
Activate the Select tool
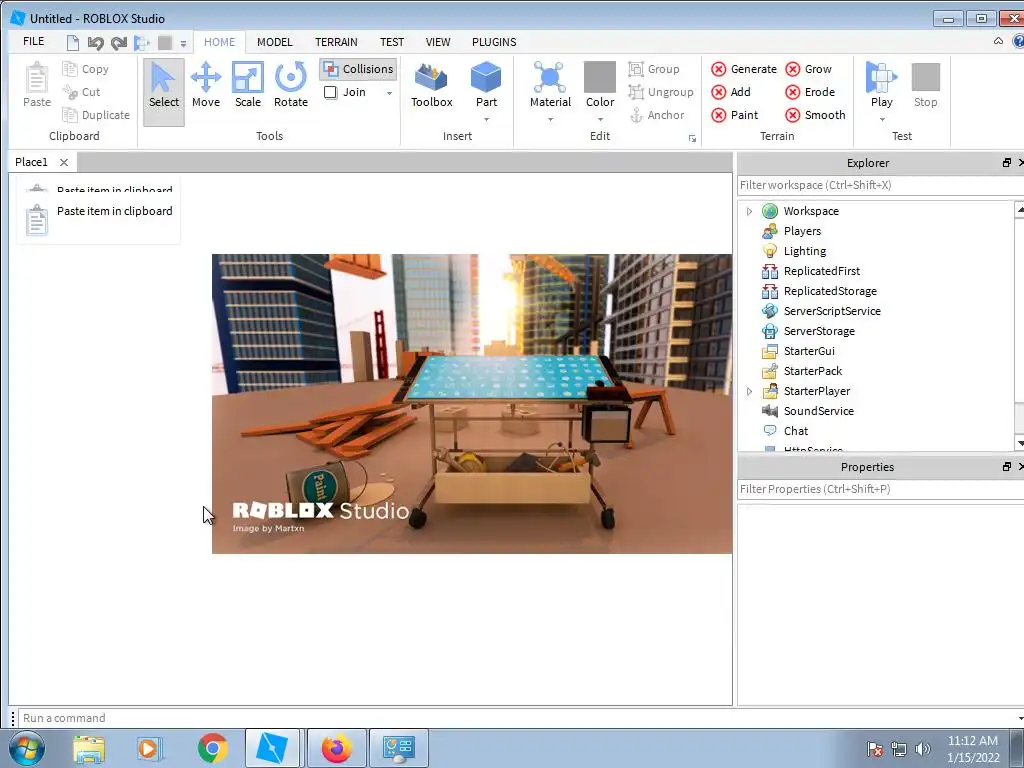[164, 90]
